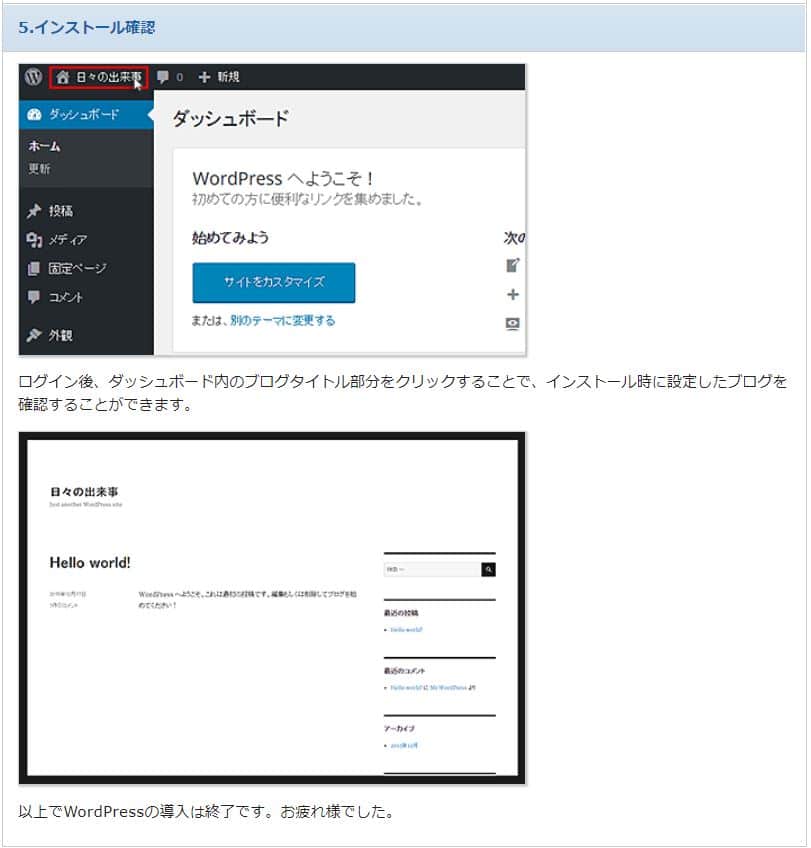Open 更新 in the dashboard submenu
Image resolution: width=811 pixels, height=848 pixels.
click(40, 168)
